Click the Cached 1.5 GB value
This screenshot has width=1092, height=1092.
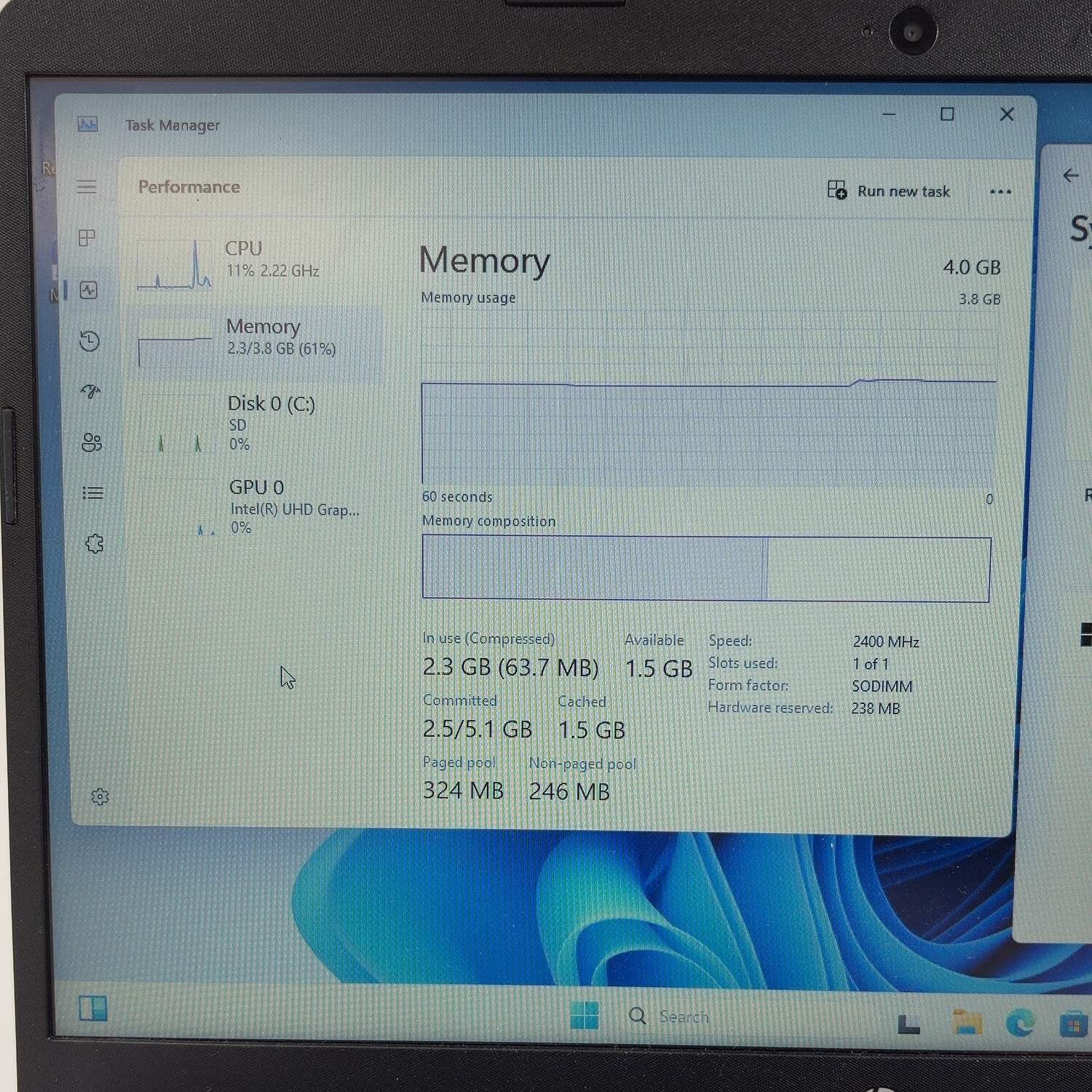[591, 730]
